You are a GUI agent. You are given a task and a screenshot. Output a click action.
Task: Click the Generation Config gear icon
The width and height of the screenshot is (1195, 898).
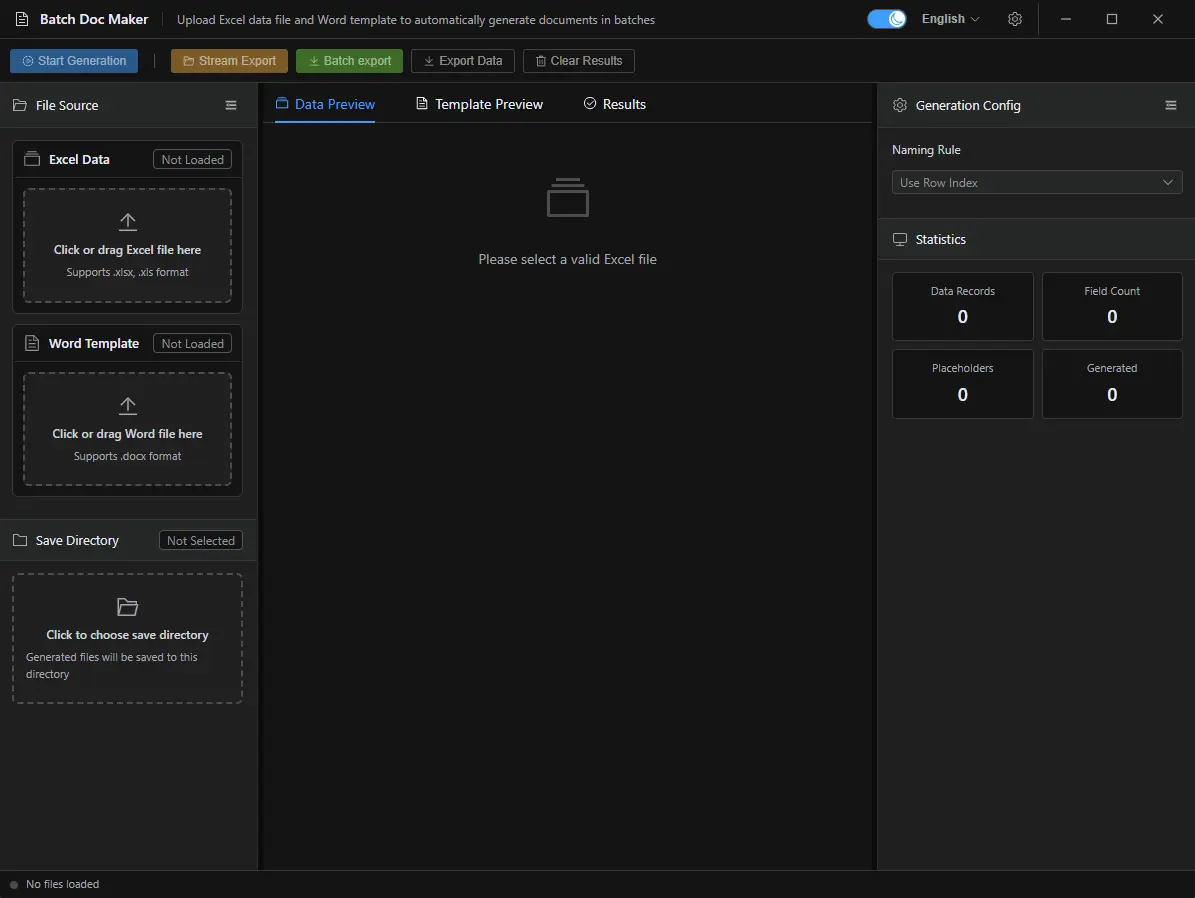coord(900,105)
